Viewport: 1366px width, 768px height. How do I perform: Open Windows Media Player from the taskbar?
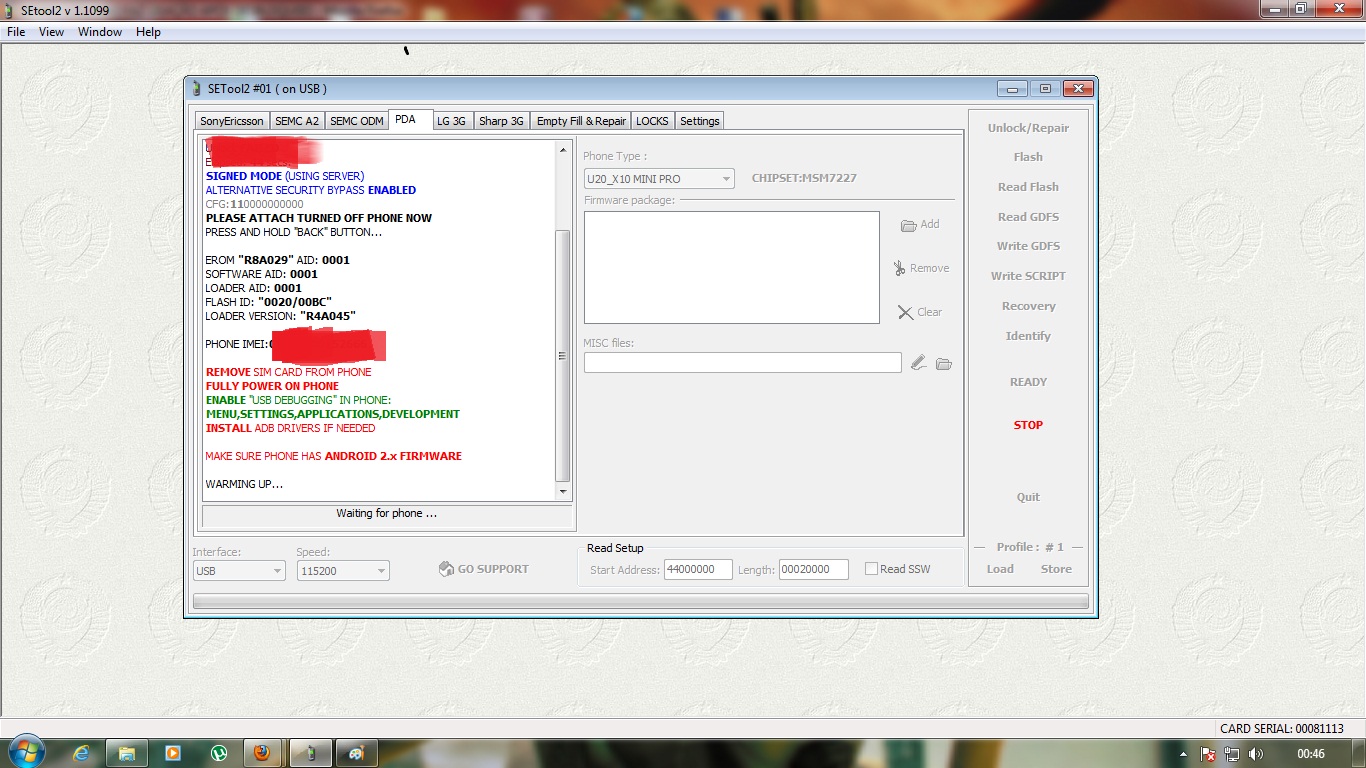[173, 753]
